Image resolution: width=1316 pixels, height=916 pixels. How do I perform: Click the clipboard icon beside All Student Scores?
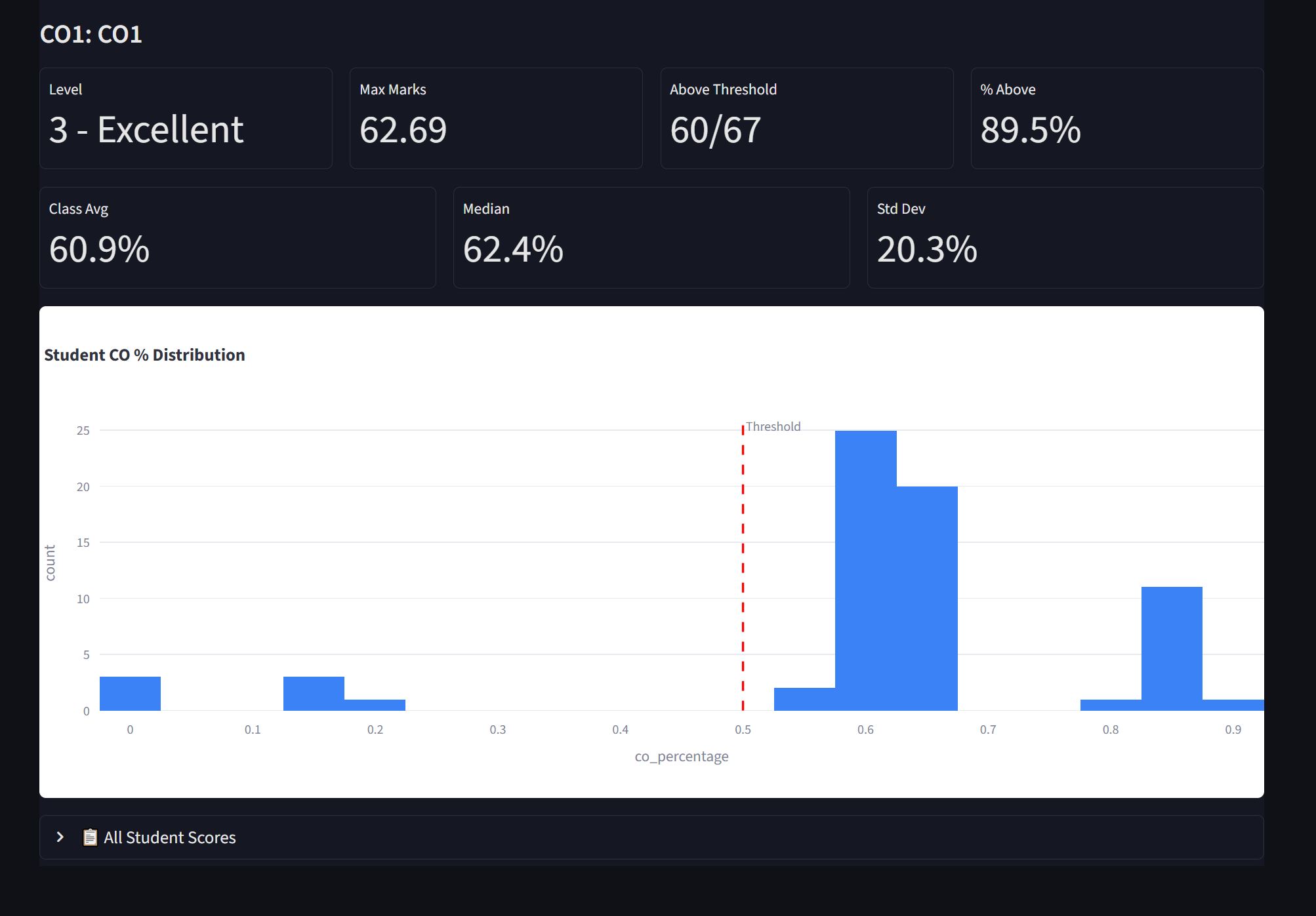(x=90, y=837)
